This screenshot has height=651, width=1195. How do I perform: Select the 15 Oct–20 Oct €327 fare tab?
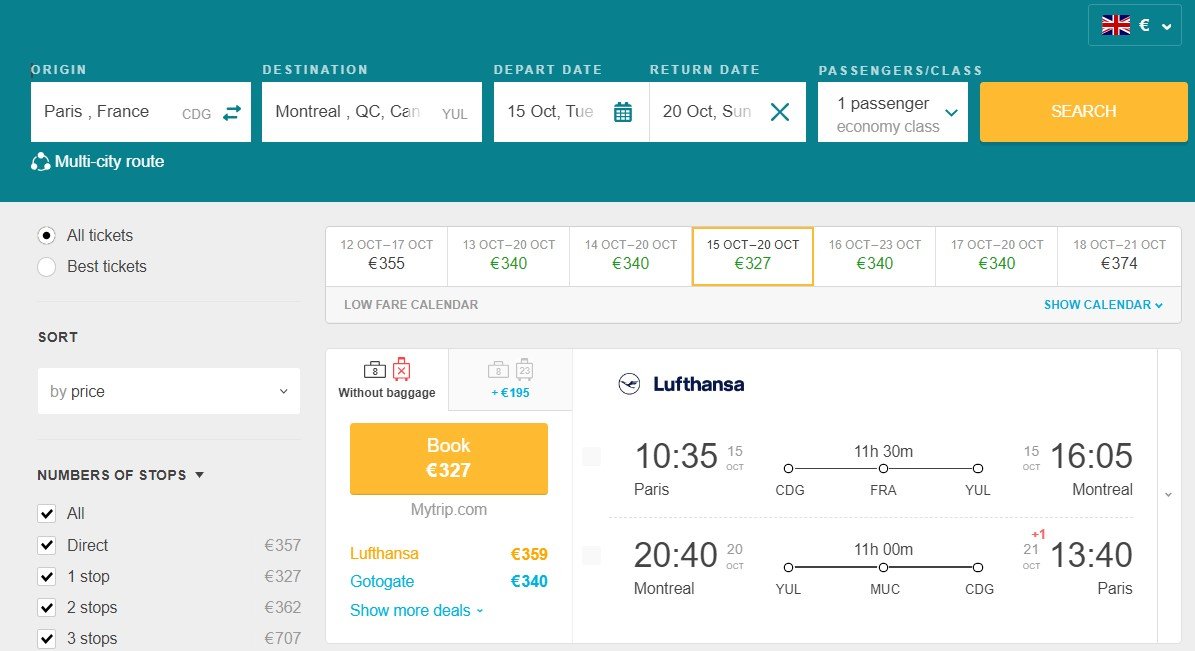tap(752, 255)
